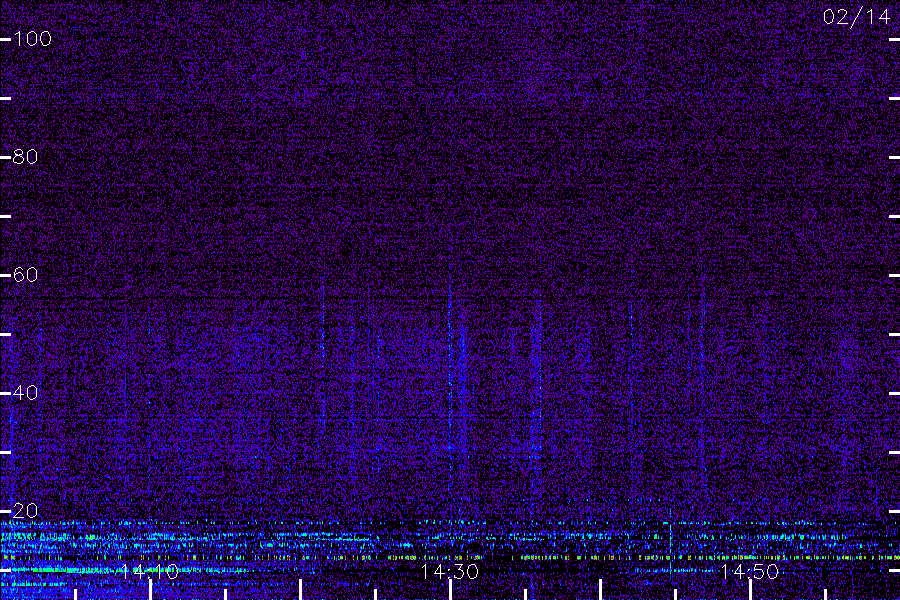Click the 14:50 time label
The image size is (900, 600).
[750, 572]
